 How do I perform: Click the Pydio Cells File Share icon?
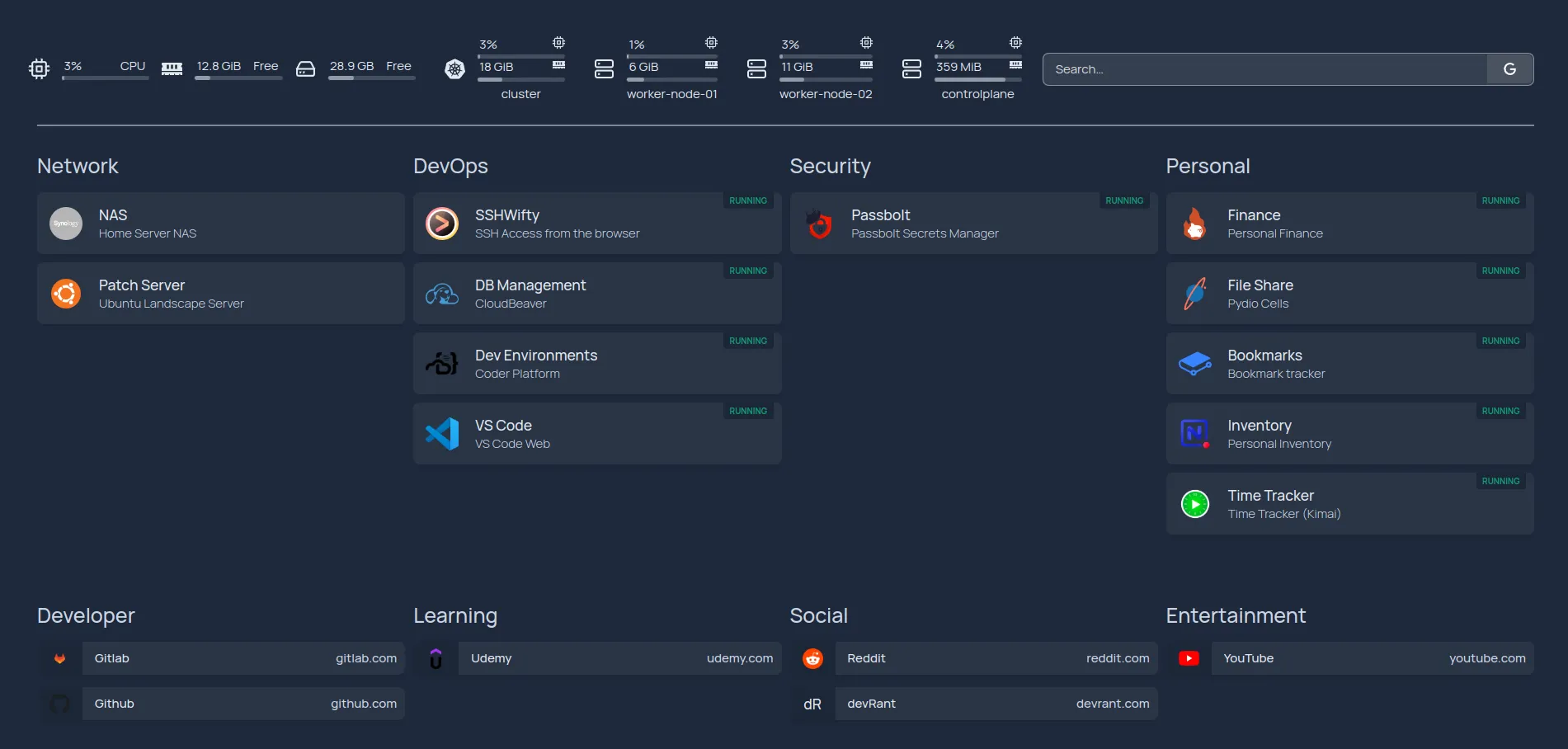pos(1194,293)
